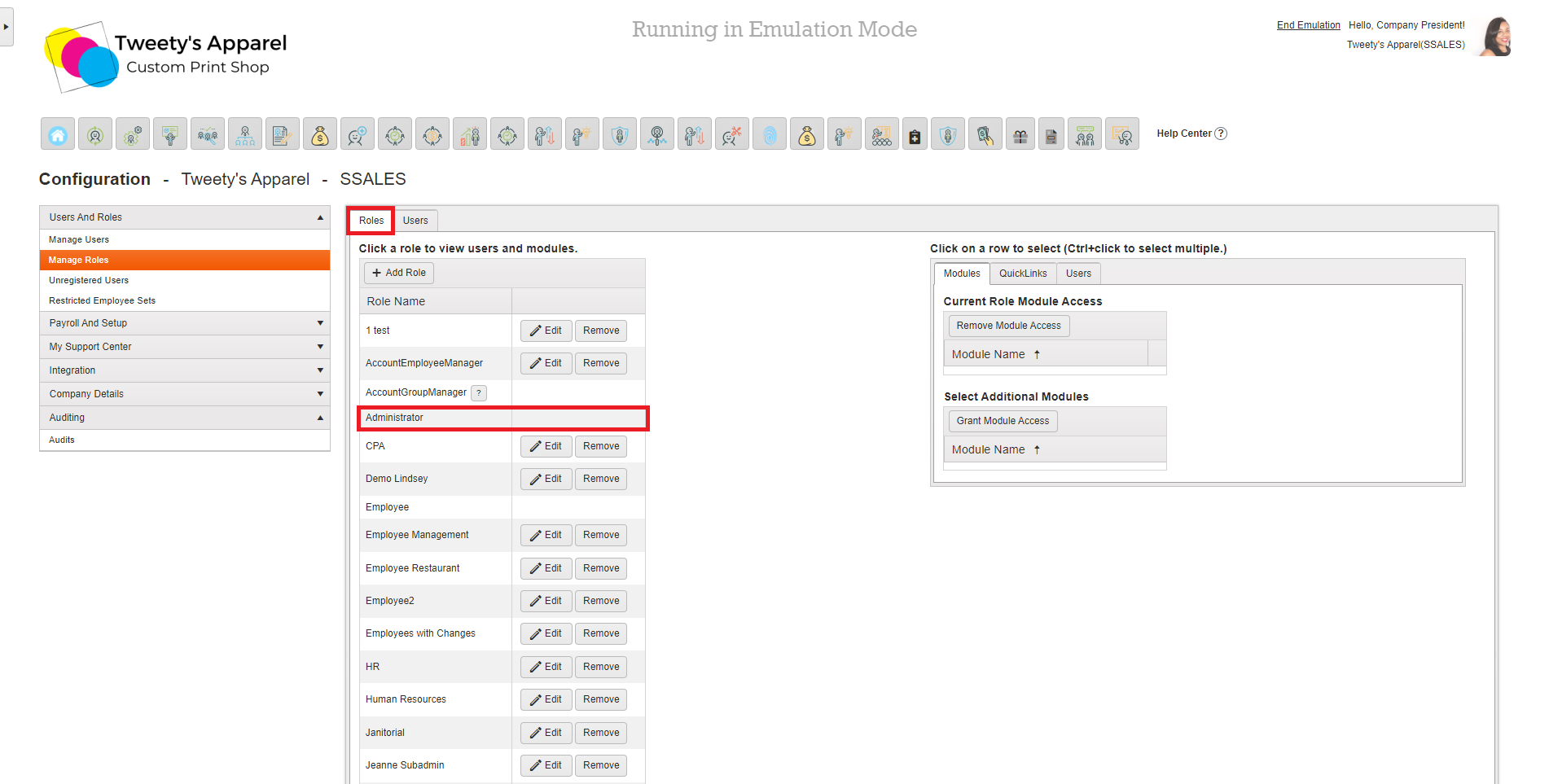Viewport: 1549px width, 784px height.
Task: Click Grant Module Access button
Action: point(1003,421)
